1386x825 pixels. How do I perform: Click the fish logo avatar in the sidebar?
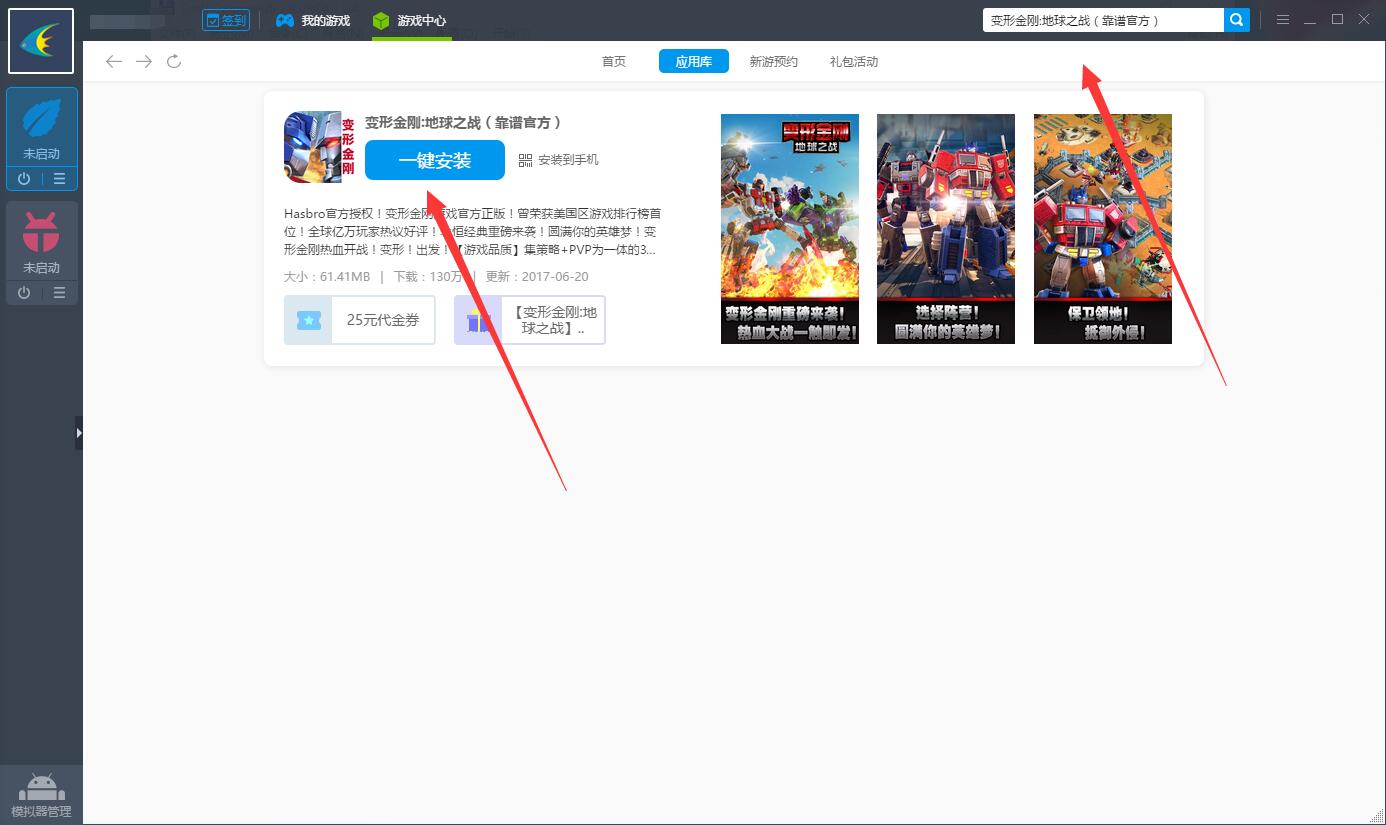[41, 41]
